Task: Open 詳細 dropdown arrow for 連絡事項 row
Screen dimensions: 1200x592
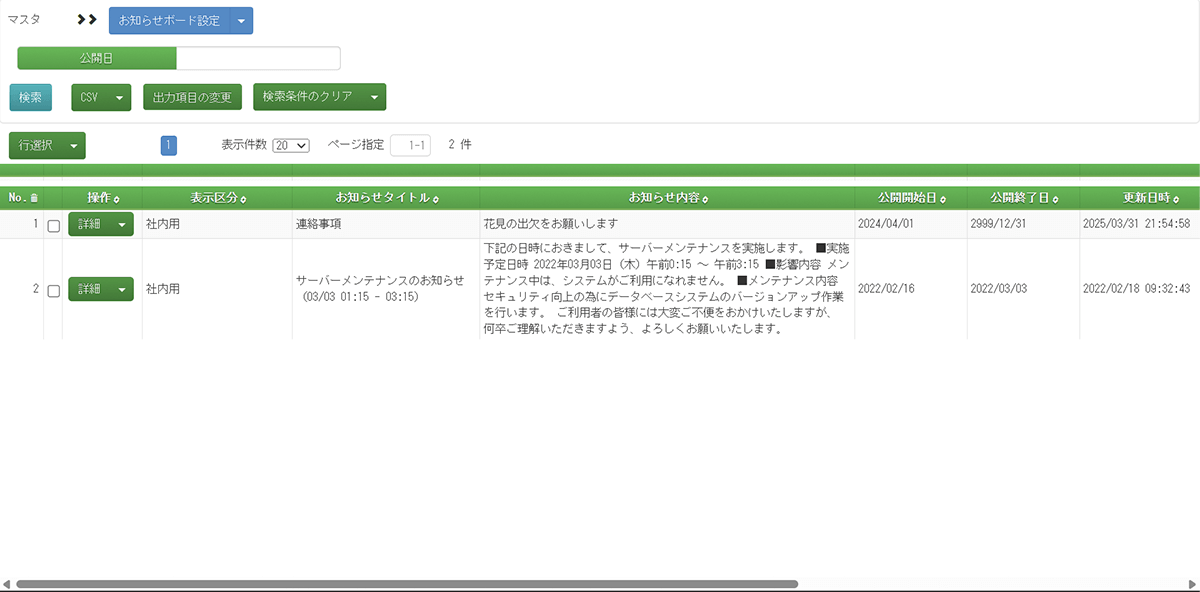Action: tap(122, 225)
